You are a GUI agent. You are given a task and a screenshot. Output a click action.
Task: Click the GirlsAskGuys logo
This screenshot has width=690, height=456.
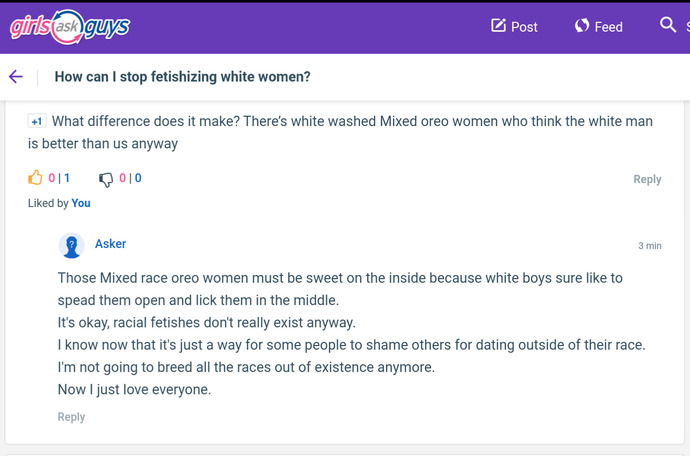(70, 27)
